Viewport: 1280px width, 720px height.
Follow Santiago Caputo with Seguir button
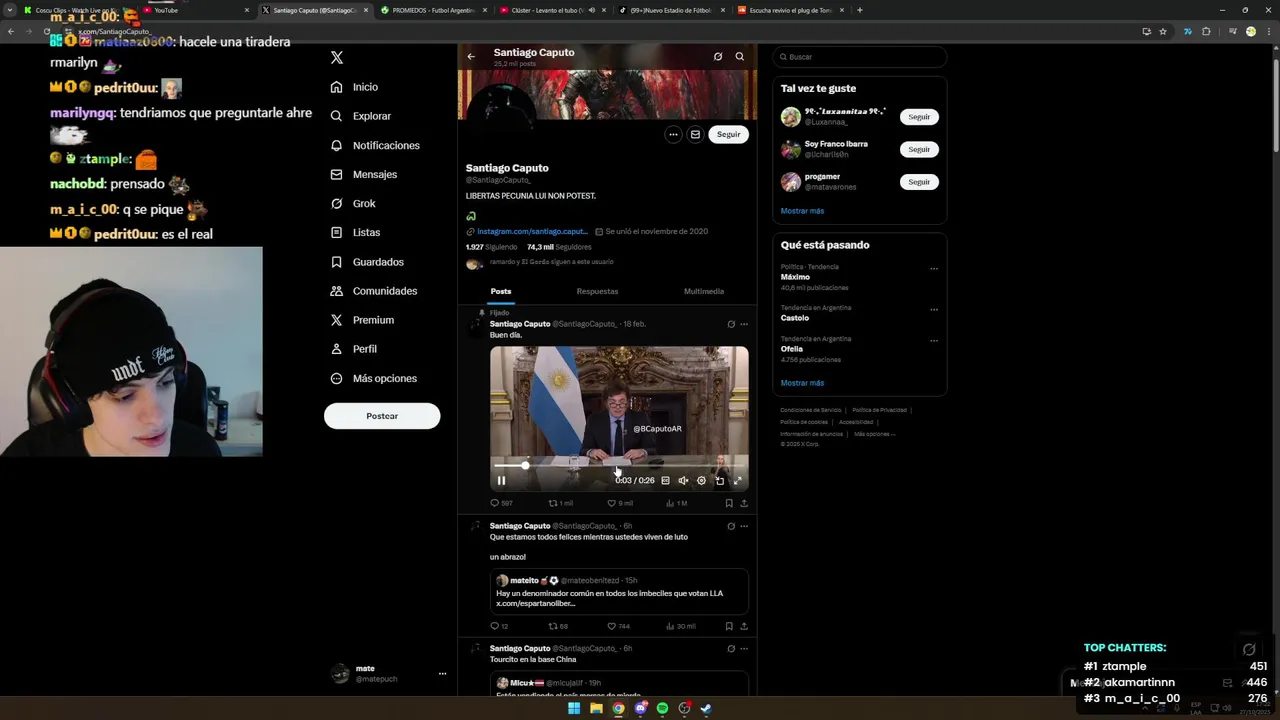[x=728, y=134]
